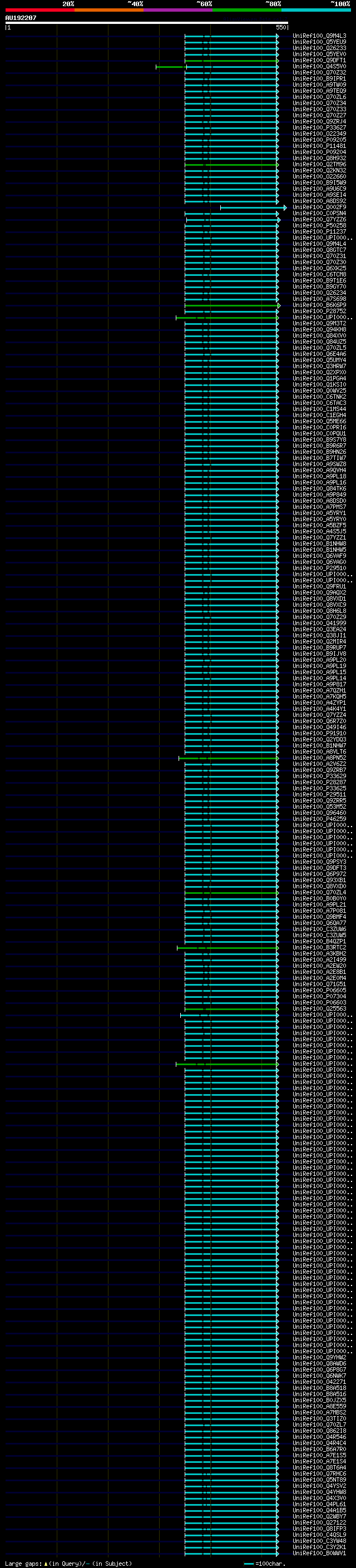Select the UniRef100_Q9M4L4 label

click(319, 244)
